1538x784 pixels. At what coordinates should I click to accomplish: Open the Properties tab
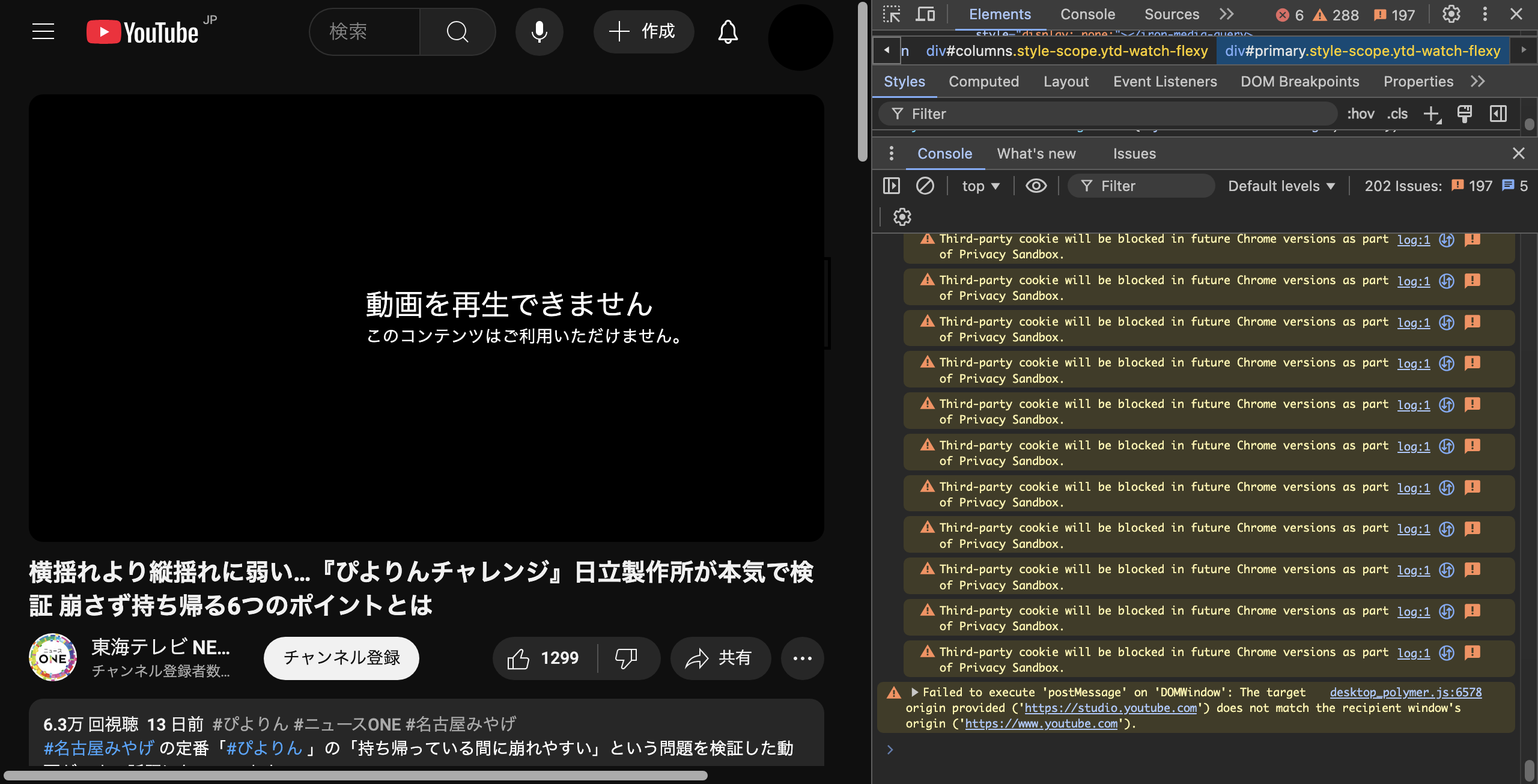pos(1418,81)
